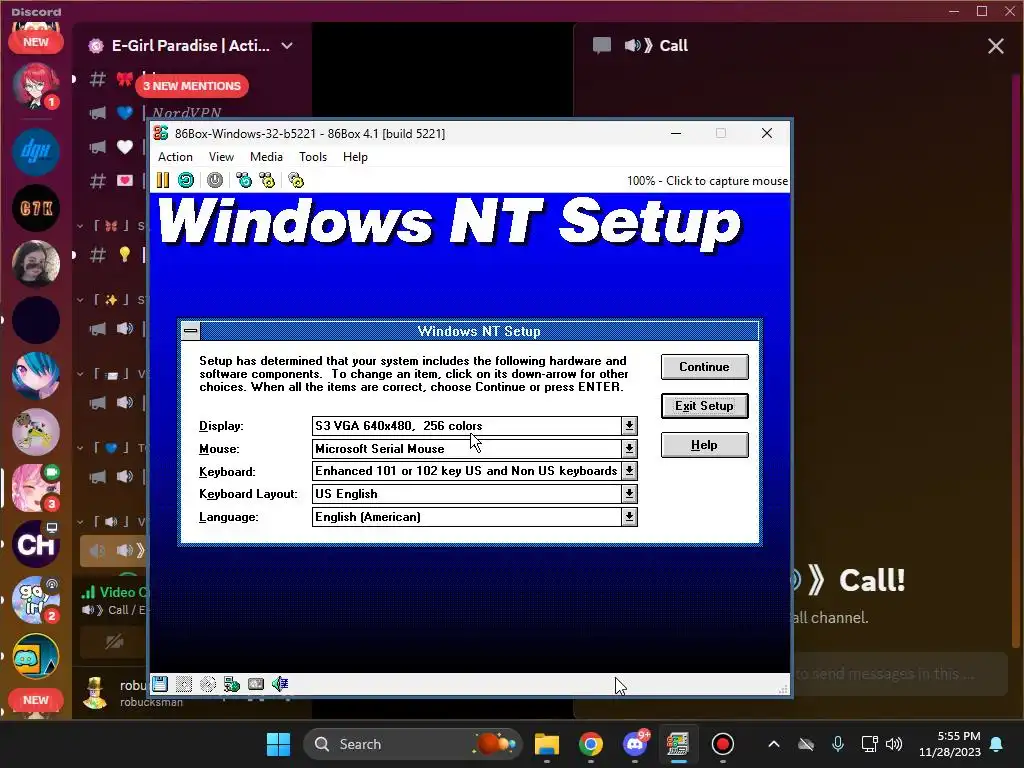
Task: Click the grayed hard disk status icon
Action: (x=184, y=684)
